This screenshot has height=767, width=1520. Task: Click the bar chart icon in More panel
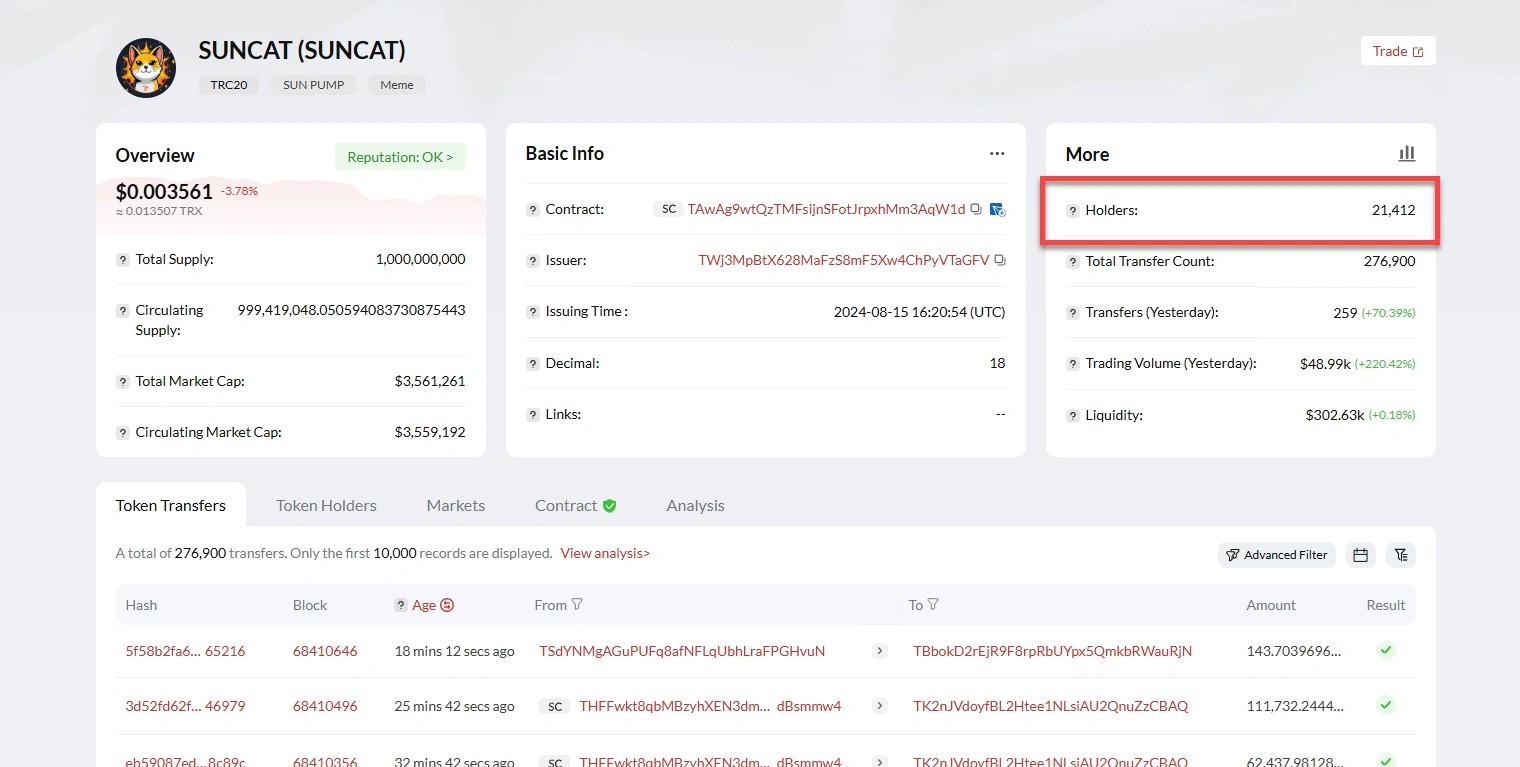coord(1406,153)
